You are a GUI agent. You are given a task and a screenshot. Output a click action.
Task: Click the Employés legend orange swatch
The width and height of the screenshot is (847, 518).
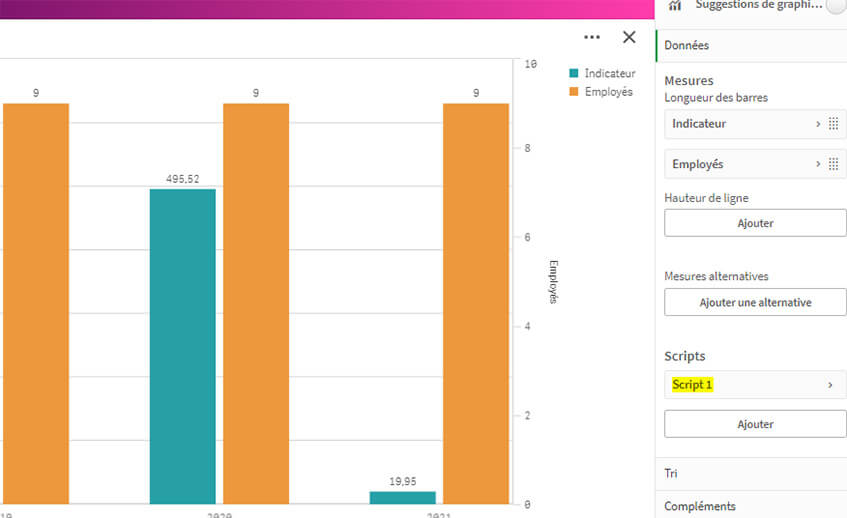[574, 91]
